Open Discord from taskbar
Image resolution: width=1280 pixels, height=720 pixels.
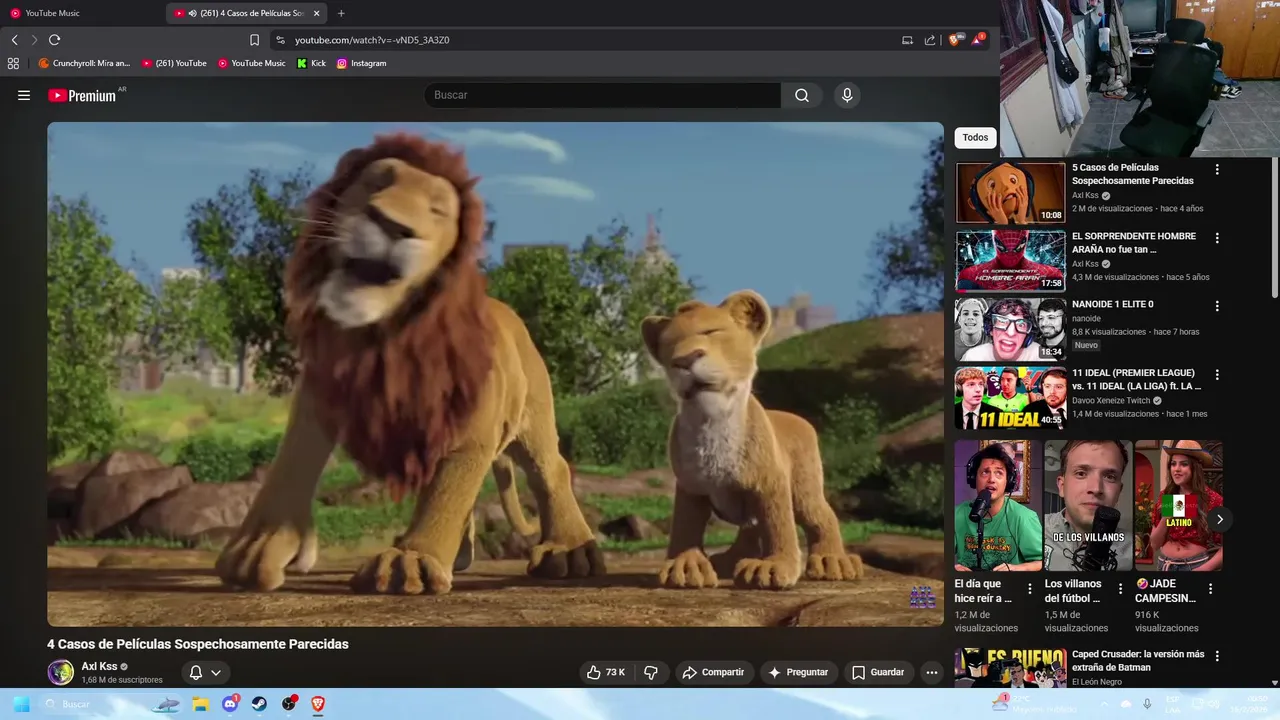[x=230, y=704]
